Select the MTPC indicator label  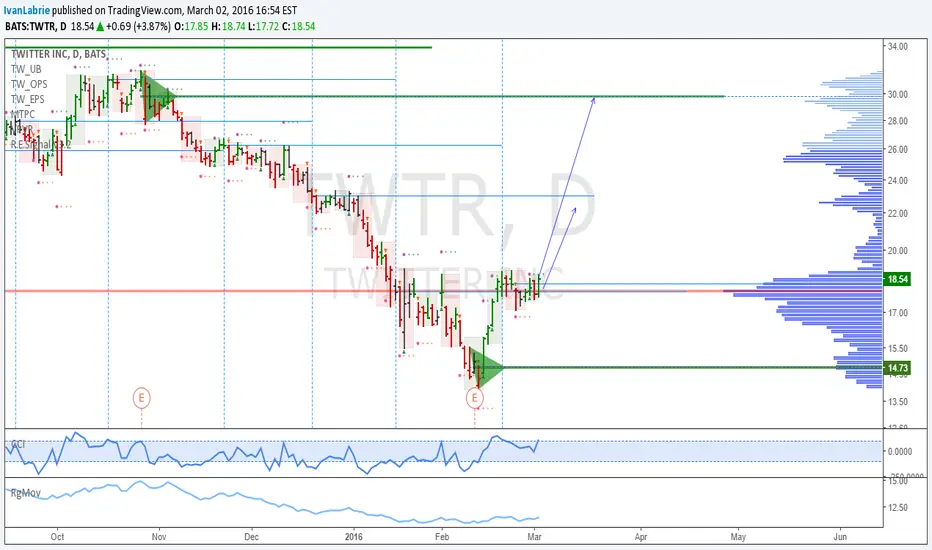(x=23, y=114)
